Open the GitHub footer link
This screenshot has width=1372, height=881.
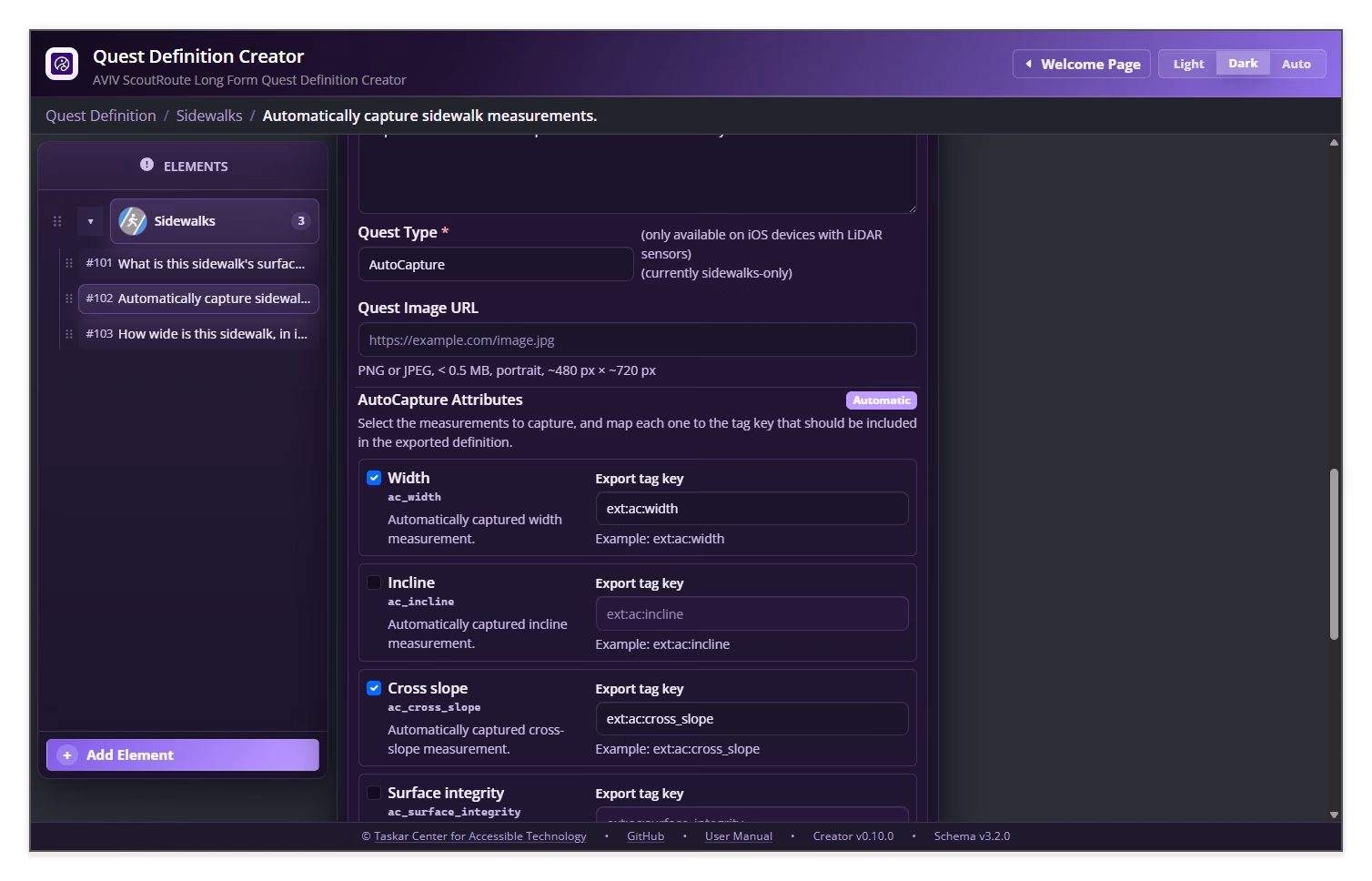(646, 836)
